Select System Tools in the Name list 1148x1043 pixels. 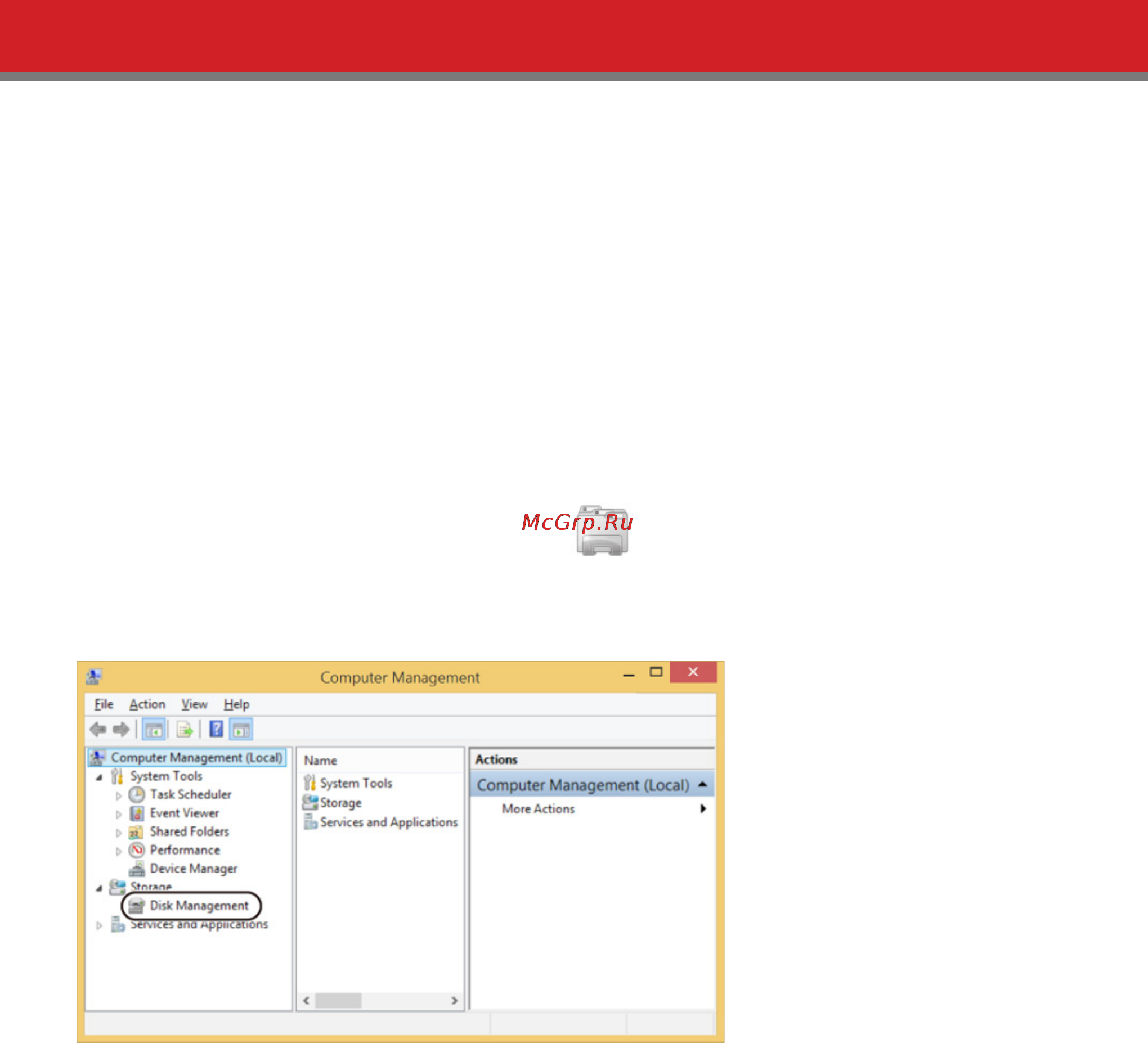point(356,783)
